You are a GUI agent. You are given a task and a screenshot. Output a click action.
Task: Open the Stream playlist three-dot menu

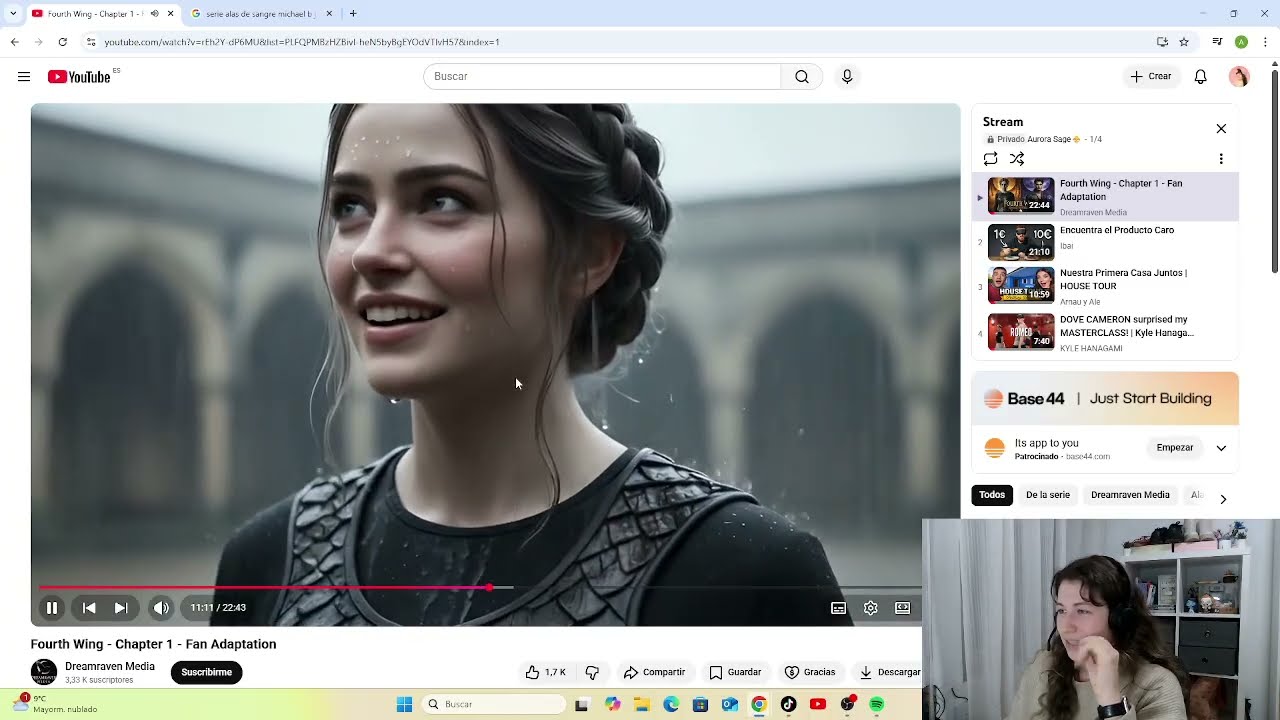point(1221,159)
